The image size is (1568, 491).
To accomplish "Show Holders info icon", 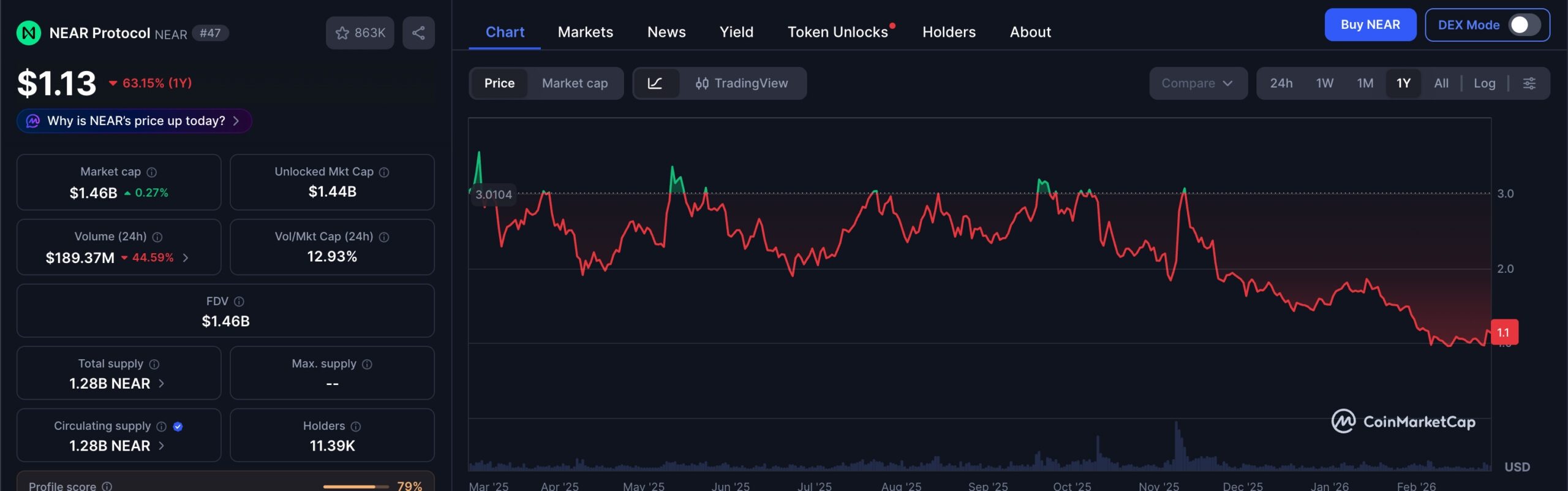I will coord(356,427).
